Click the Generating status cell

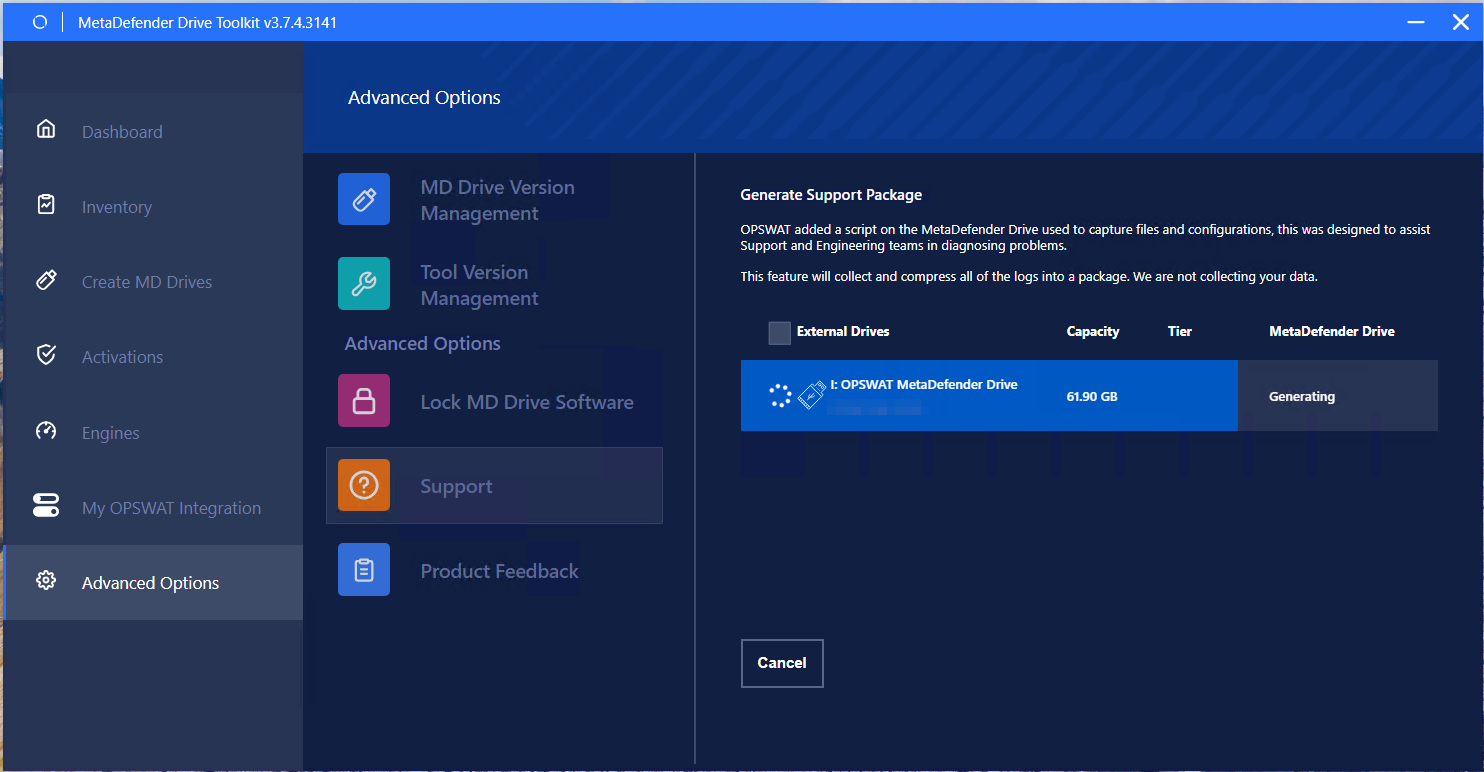click(1337, 396)
